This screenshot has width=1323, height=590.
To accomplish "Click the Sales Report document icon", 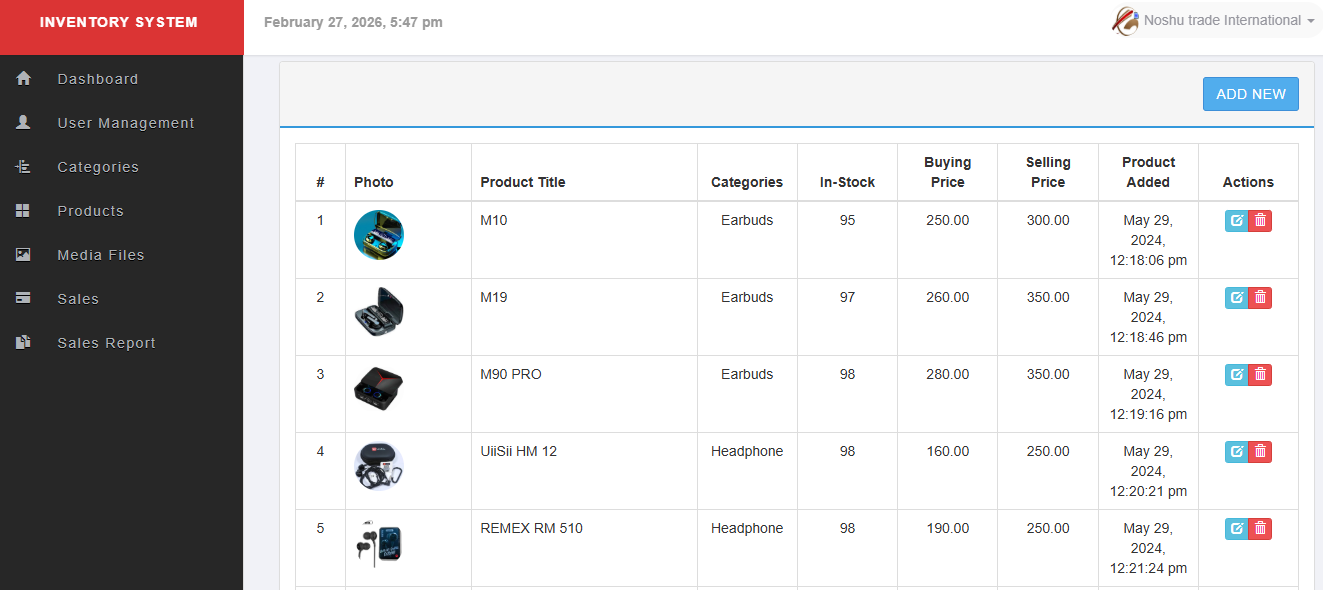I will [23, 343].
